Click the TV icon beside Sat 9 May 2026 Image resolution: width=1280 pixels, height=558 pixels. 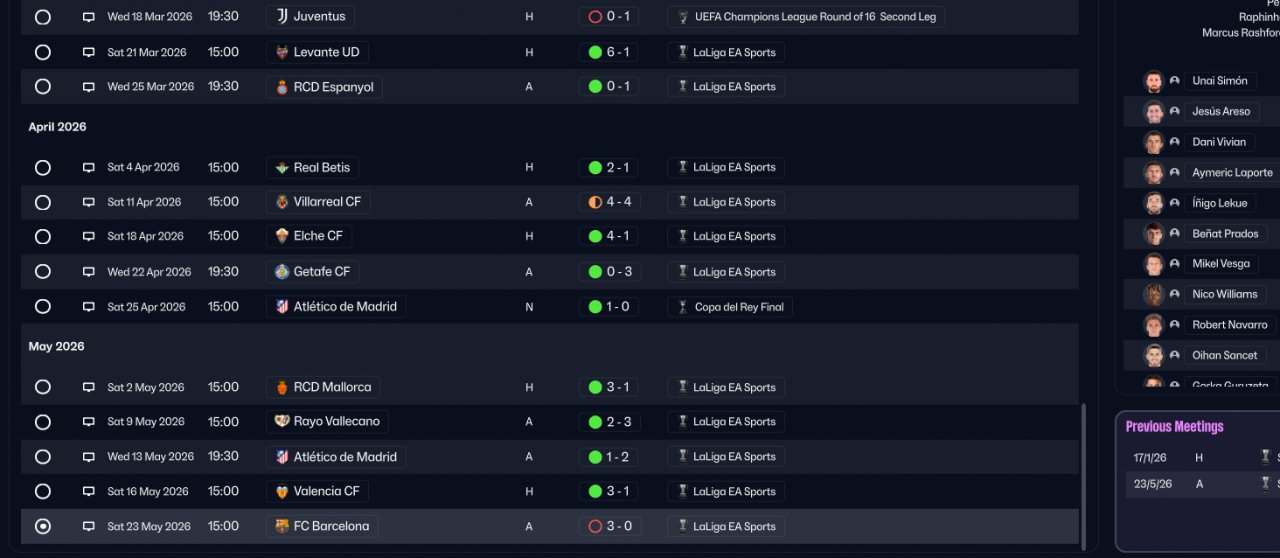click(89, 422)
